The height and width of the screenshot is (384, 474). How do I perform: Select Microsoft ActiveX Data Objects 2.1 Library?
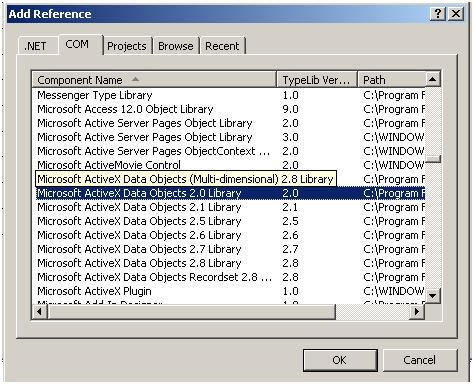[x=230, y=207]
